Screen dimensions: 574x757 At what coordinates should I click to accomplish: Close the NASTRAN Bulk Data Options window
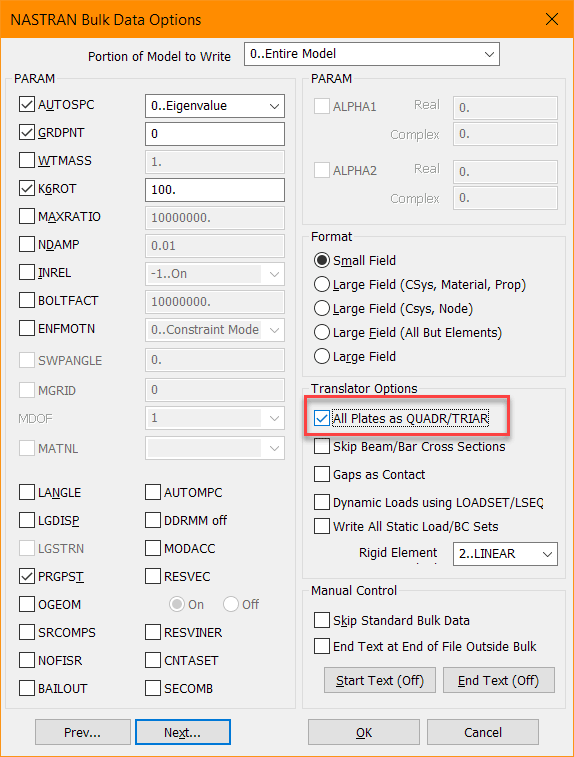pos(551,19)
